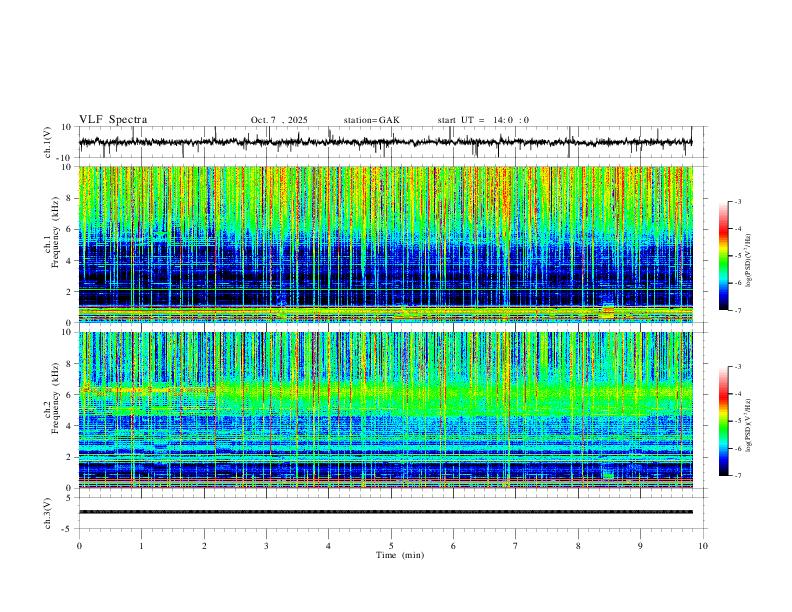The height and width of the screenshot is (612, 792).
Task: Click time axis tick label "8"
Action: [x=578, y=546]
